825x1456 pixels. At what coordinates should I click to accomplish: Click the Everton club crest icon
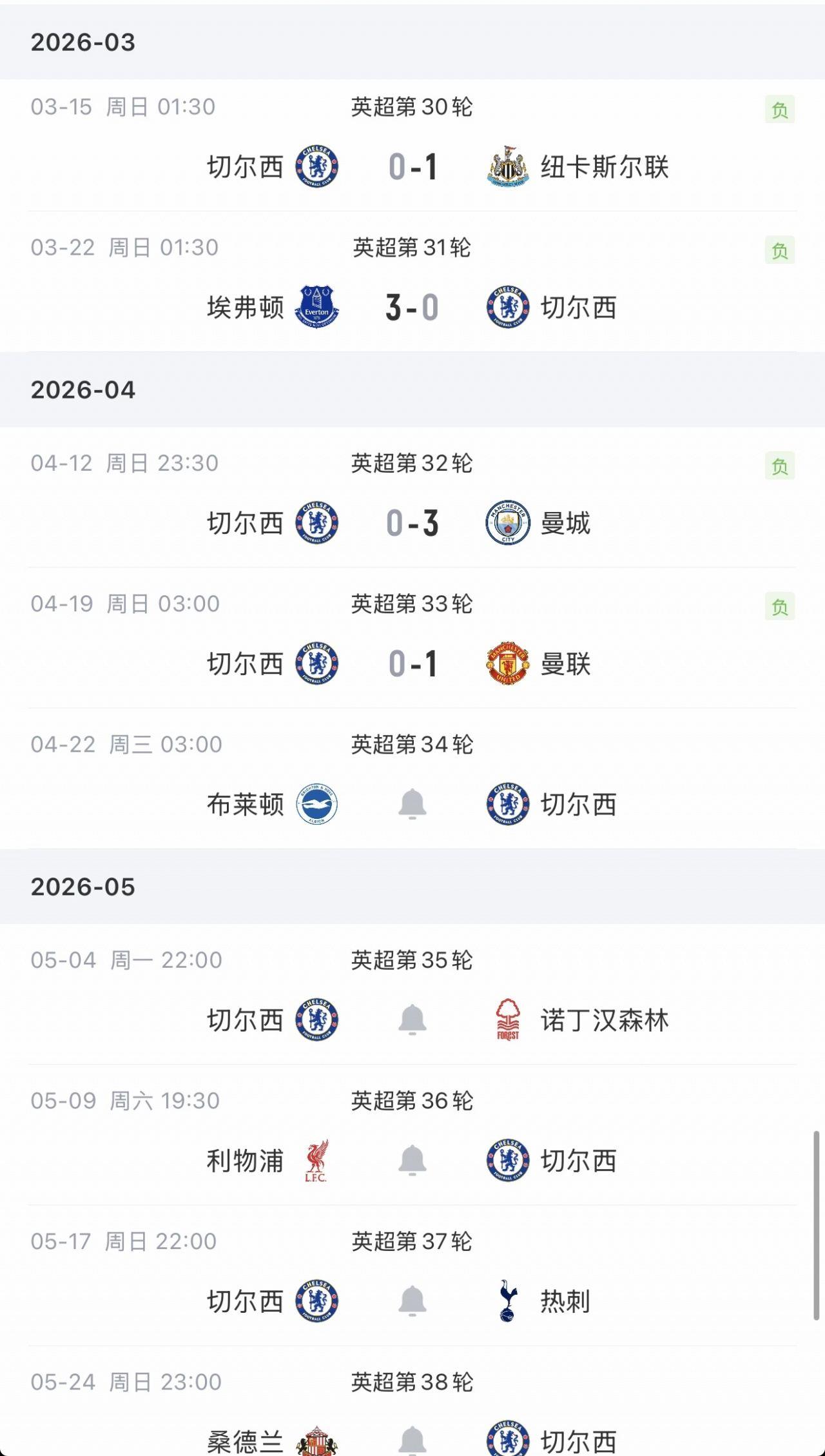[x=316, y=307]
